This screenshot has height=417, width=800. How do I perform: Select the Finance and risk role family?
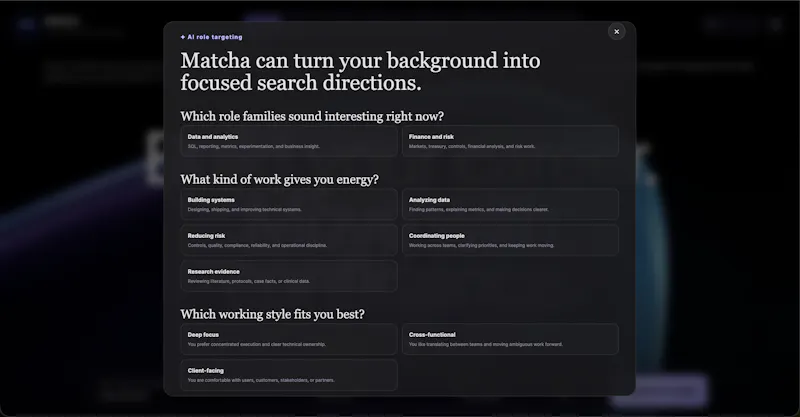point(510,141)
